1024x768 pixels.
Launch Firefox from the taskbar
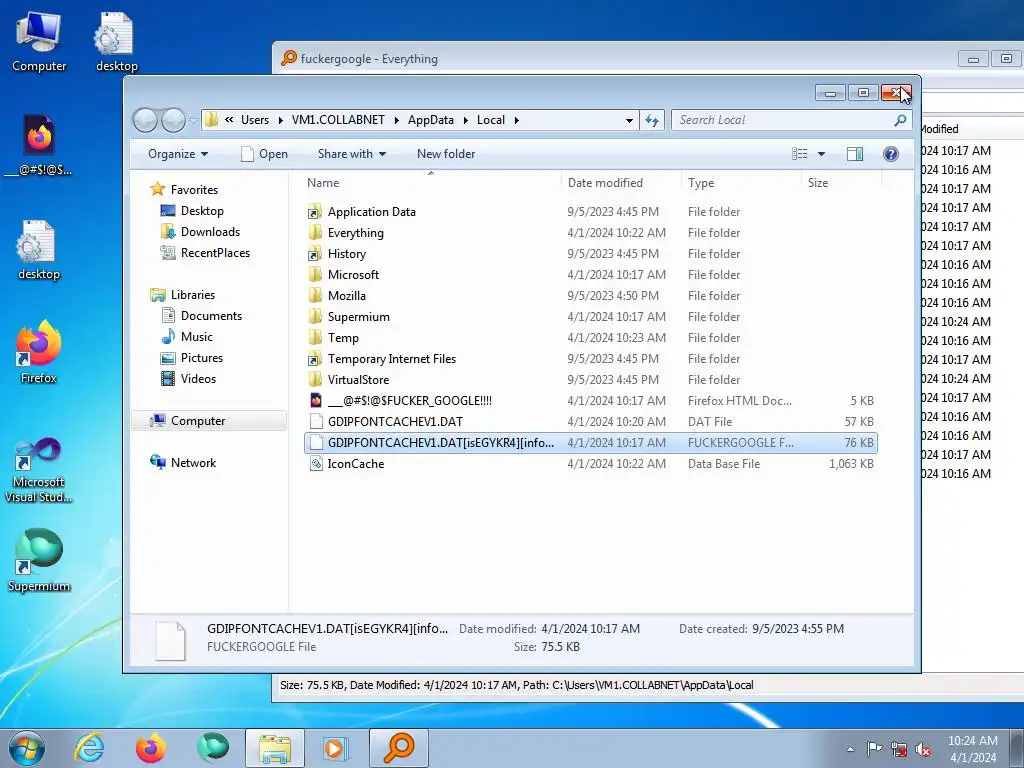tap(151, 748)
